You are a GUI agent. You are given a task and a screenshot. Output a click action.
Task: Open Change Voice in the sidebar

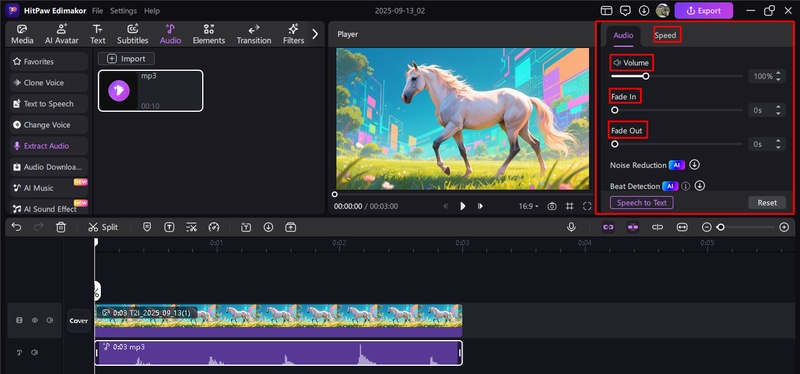[49, 124]
